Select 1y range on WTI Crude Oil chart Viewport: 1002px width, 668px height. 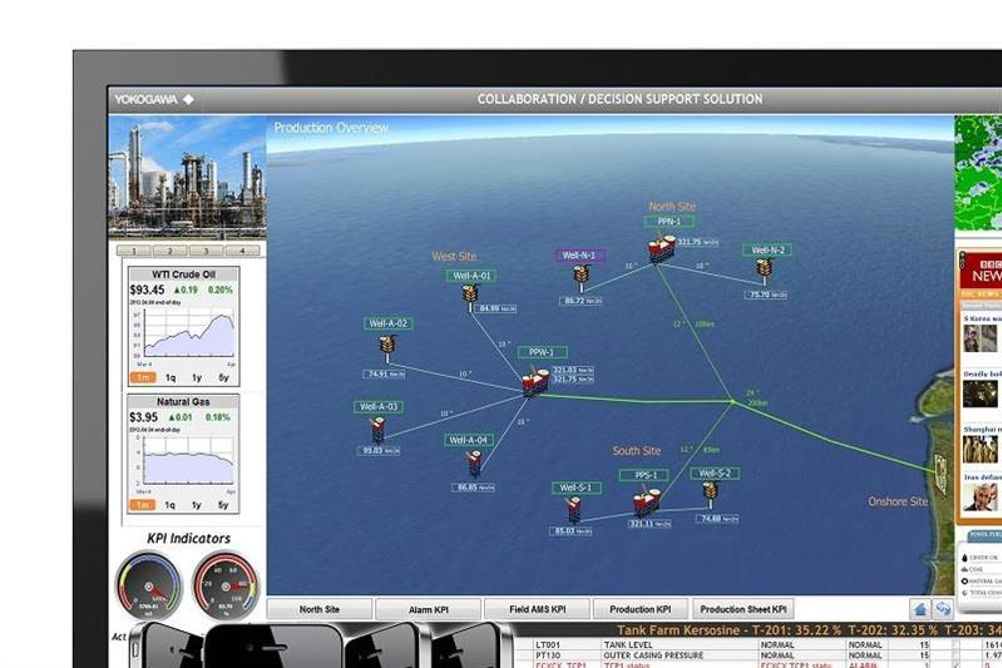coord(197,378)
